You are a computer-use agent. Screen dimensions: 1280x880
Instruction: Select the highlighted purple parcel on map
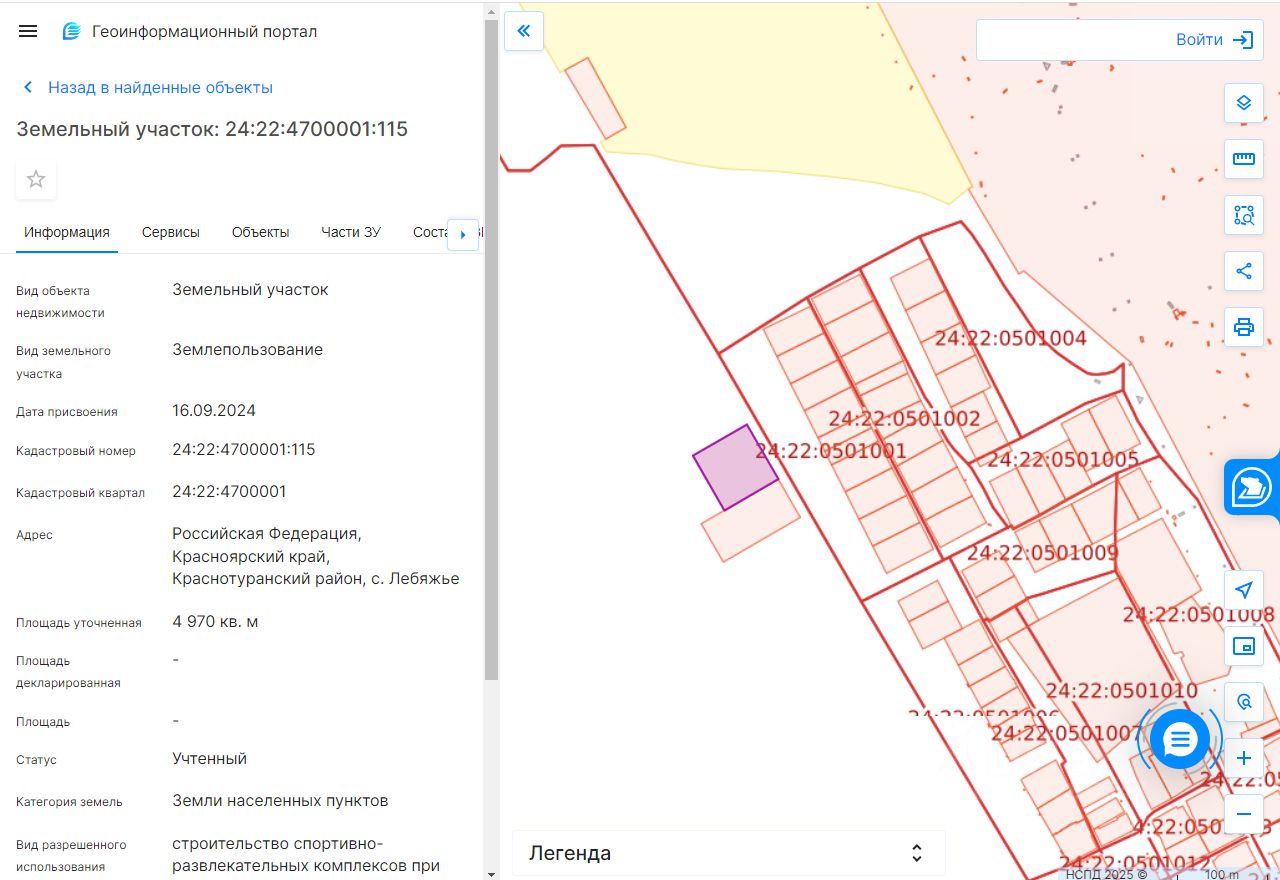[735, 467]
